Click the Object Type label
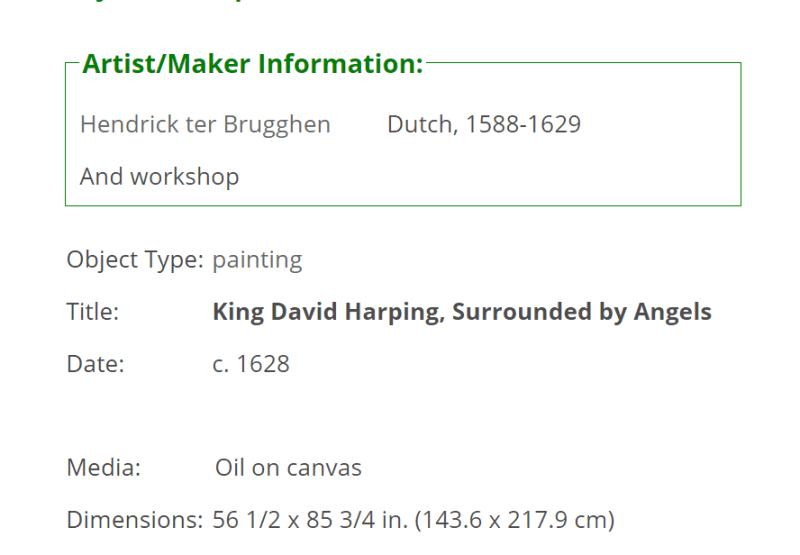This screenshot has height=555, width=800. tap(135, 260)
